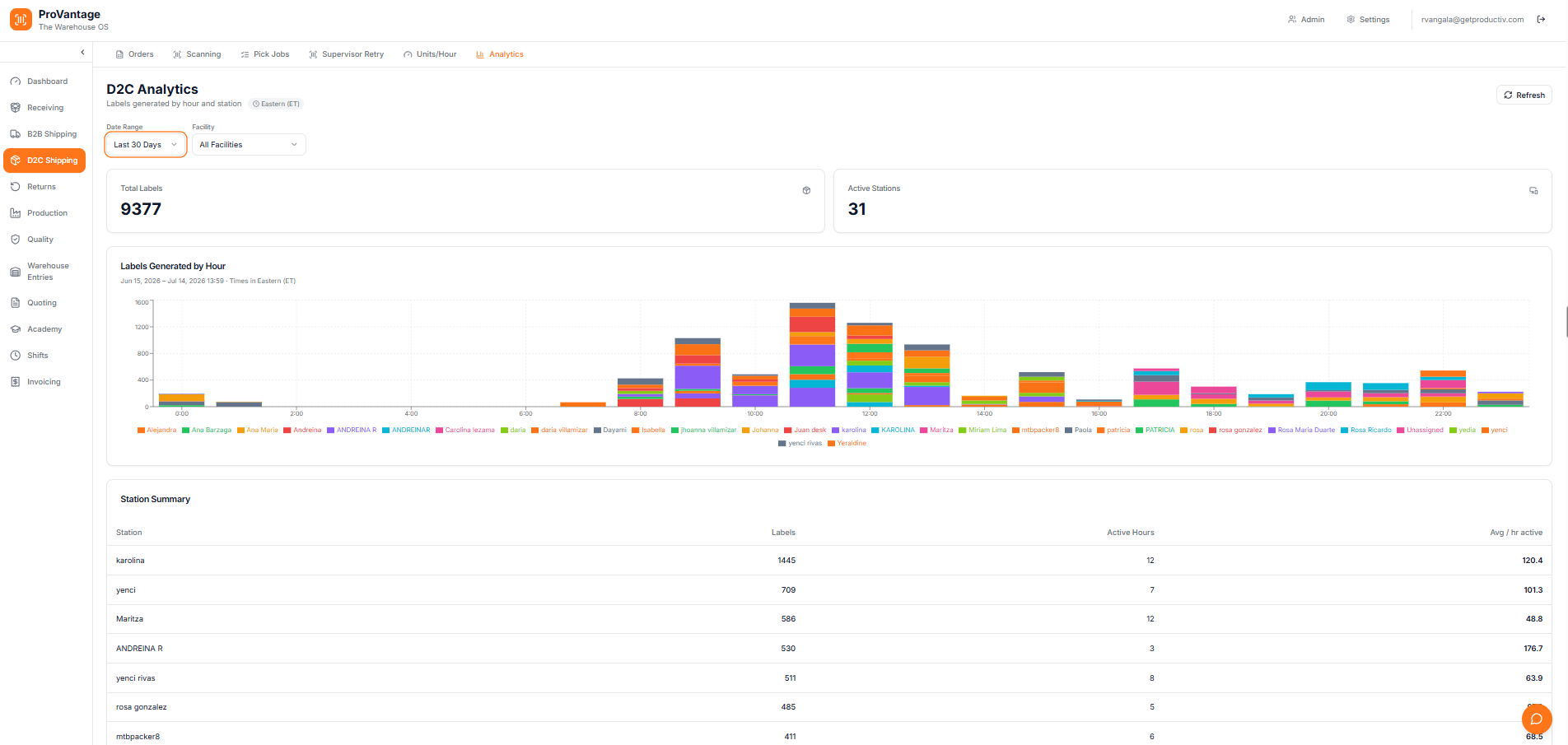
Task: Toggle the yenci rivas legend entry
Action: point(800,443)
